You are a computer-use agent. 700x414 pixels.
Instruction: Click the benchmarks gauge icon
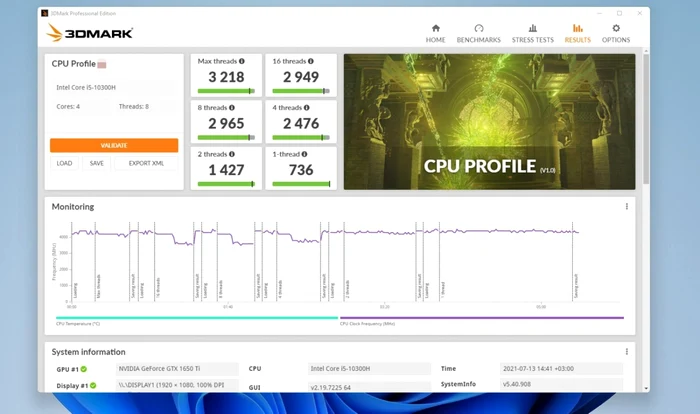point(479,28)
